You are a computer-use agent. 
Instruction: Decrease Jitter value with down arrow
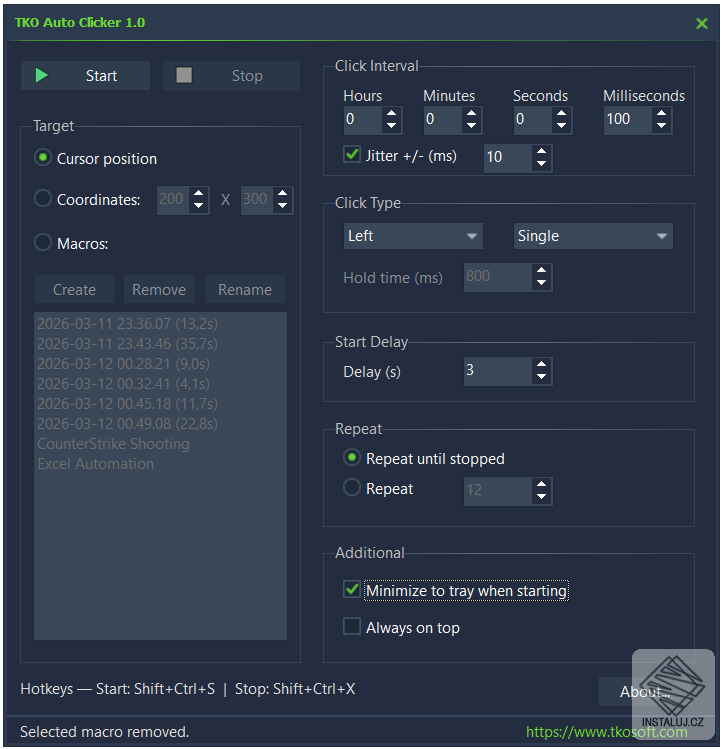pyautogui.click(x=542, y=164)
